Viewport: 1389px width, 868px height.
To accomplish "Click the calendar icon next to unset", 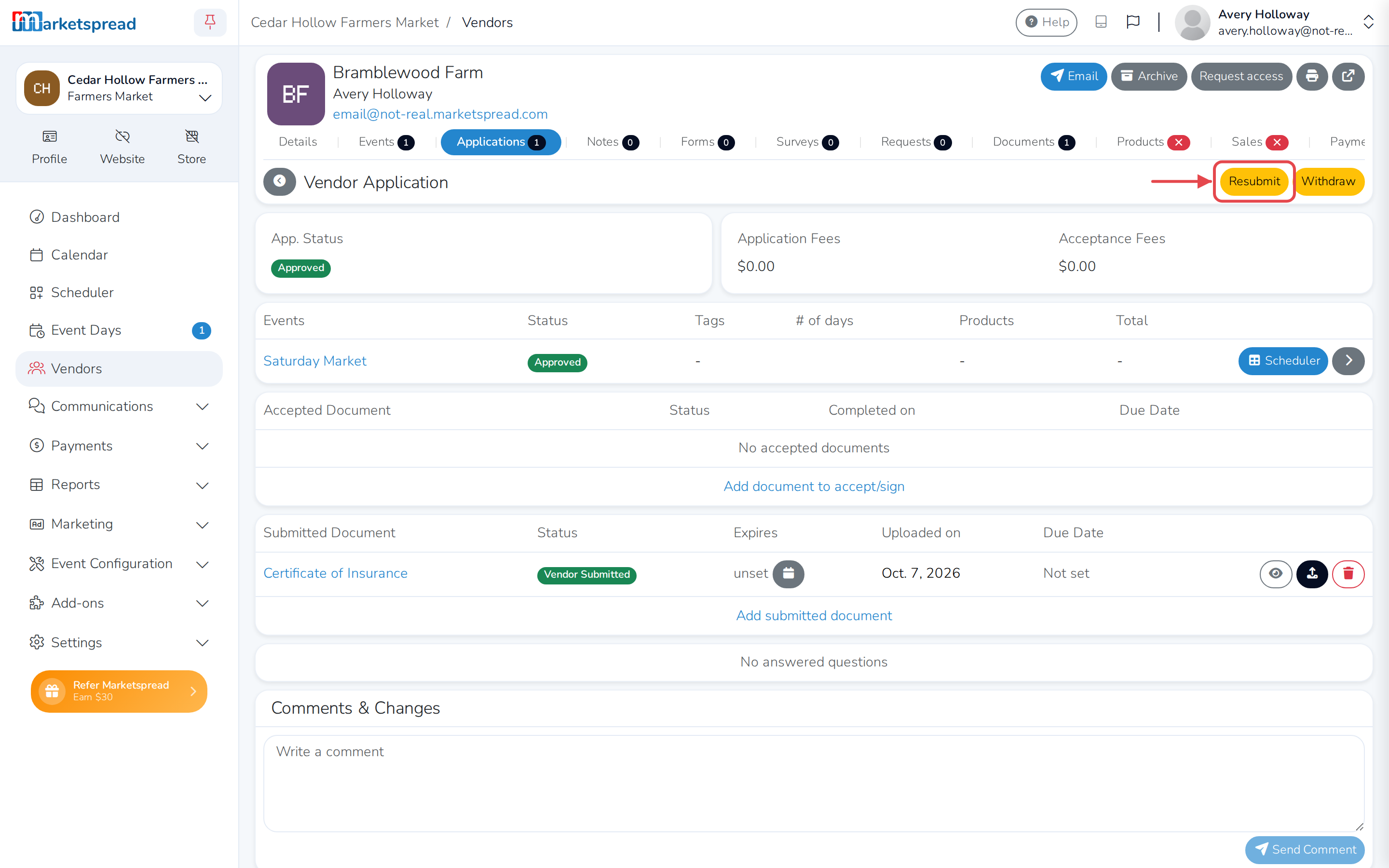I will click(x=788, y=573).
